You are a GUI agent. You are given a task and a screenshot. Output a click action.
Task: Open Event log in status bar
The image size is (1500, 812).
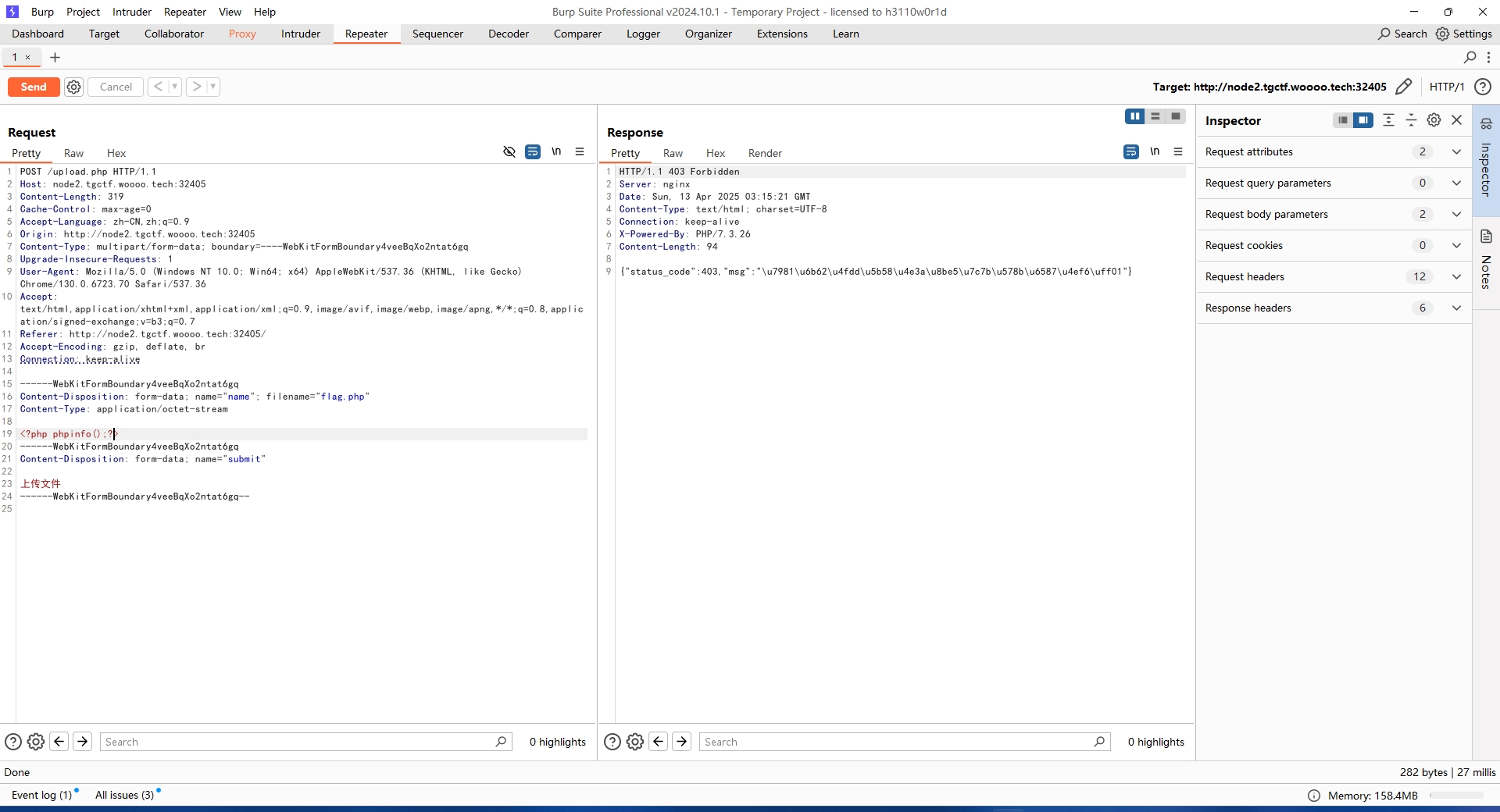coord(41,795)
